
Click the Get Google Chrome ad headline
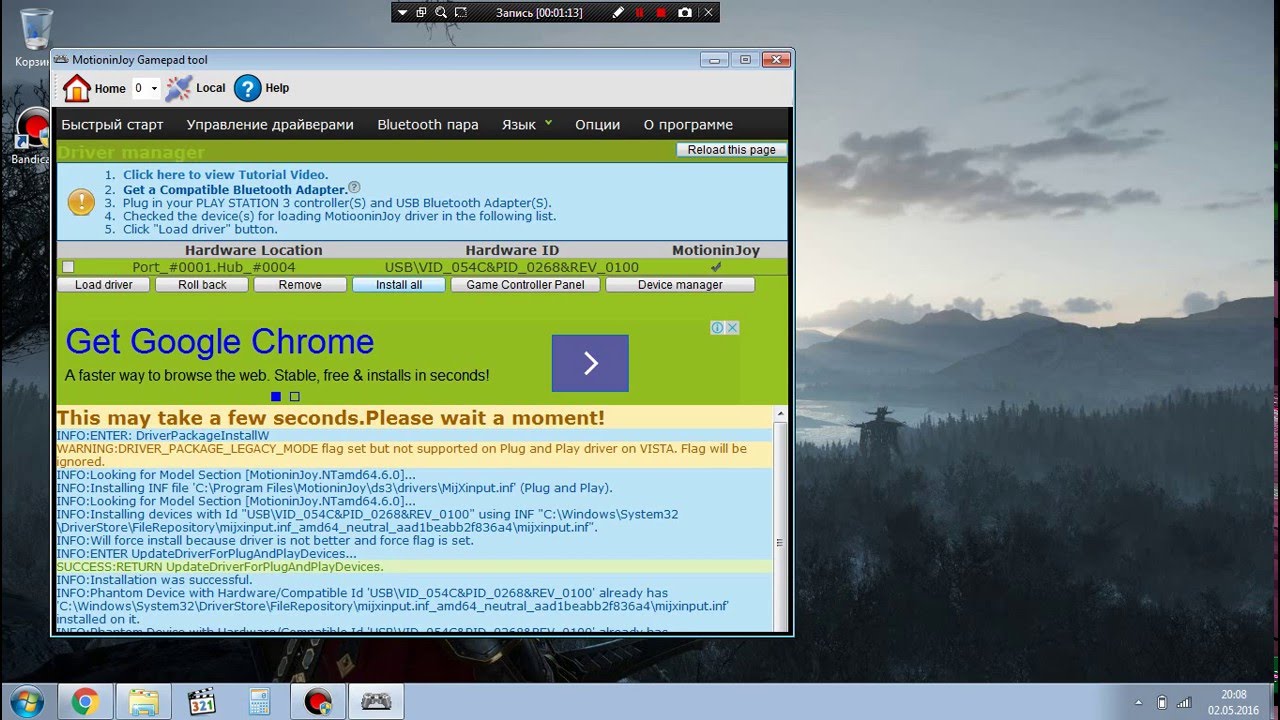coord(220,342)
